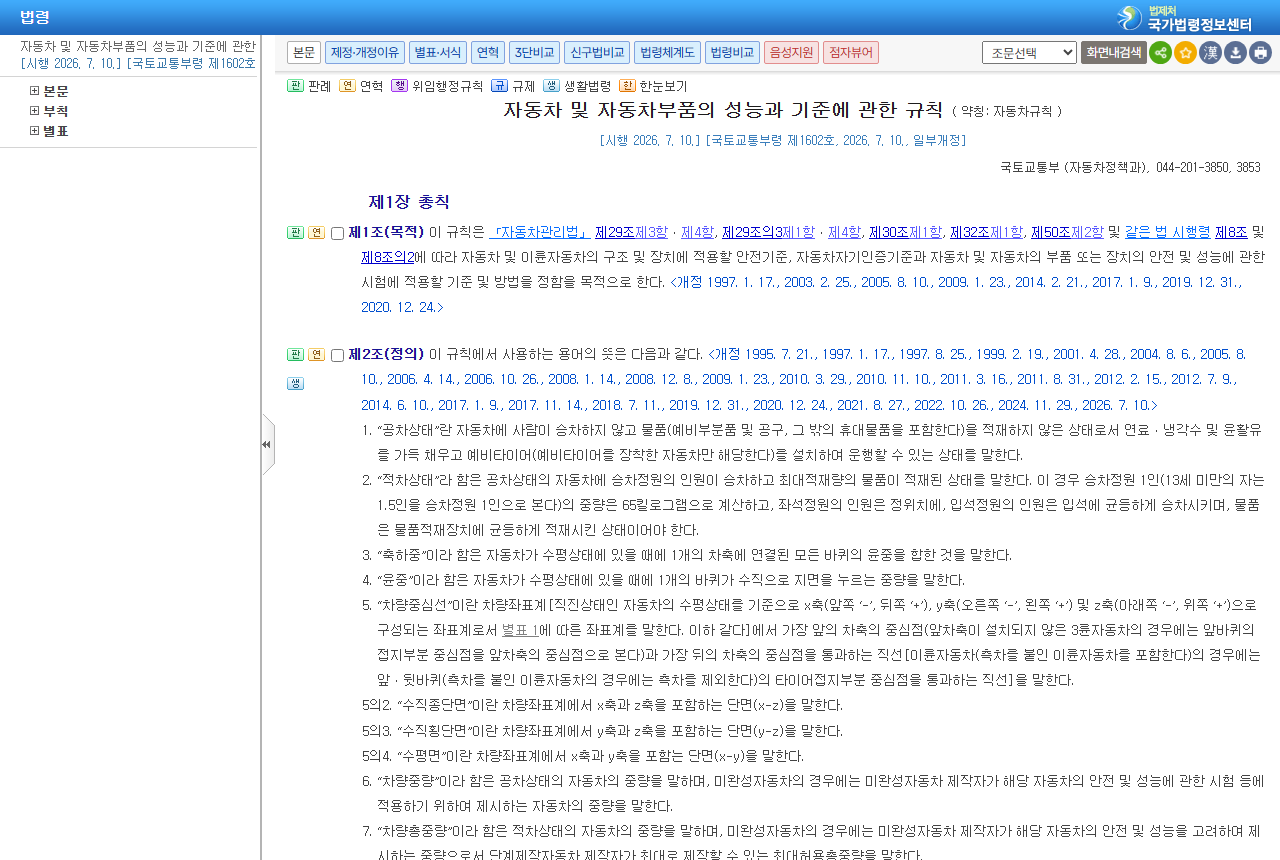Expand the 본문 tree node
The image size is (1280, 860).
(x=34, y=91)
